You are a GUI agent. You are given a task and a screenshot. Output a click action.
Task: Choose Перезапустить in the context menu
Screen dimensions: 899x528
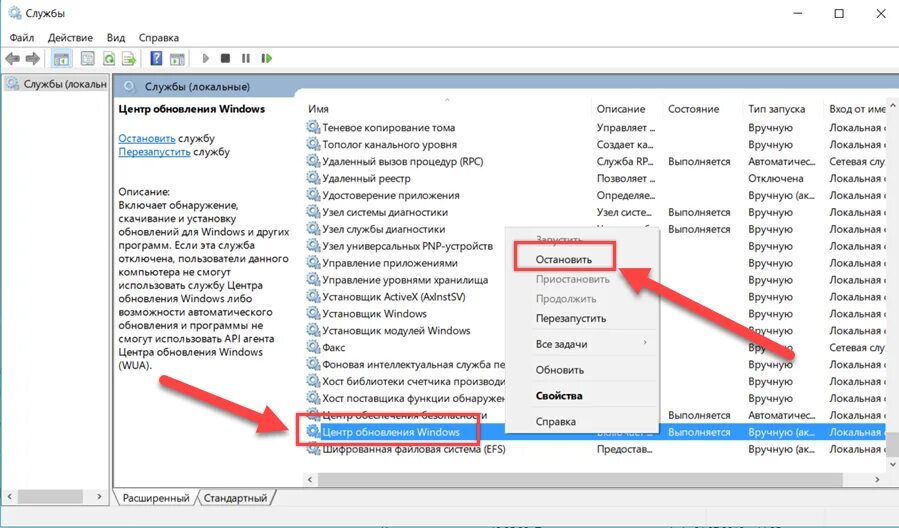pos(571,318)
